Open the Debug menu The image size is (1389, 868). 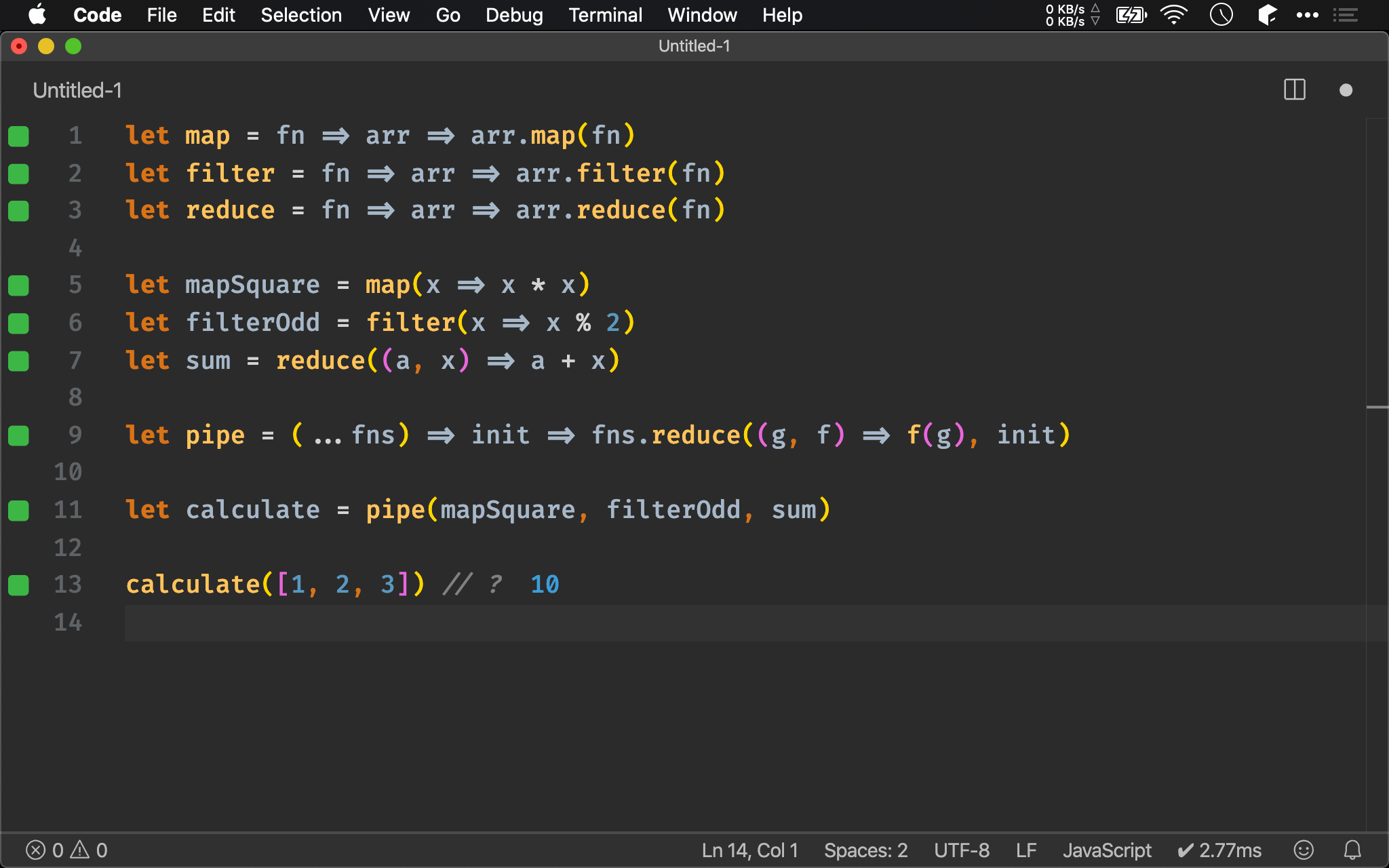[x=514, y=15]
